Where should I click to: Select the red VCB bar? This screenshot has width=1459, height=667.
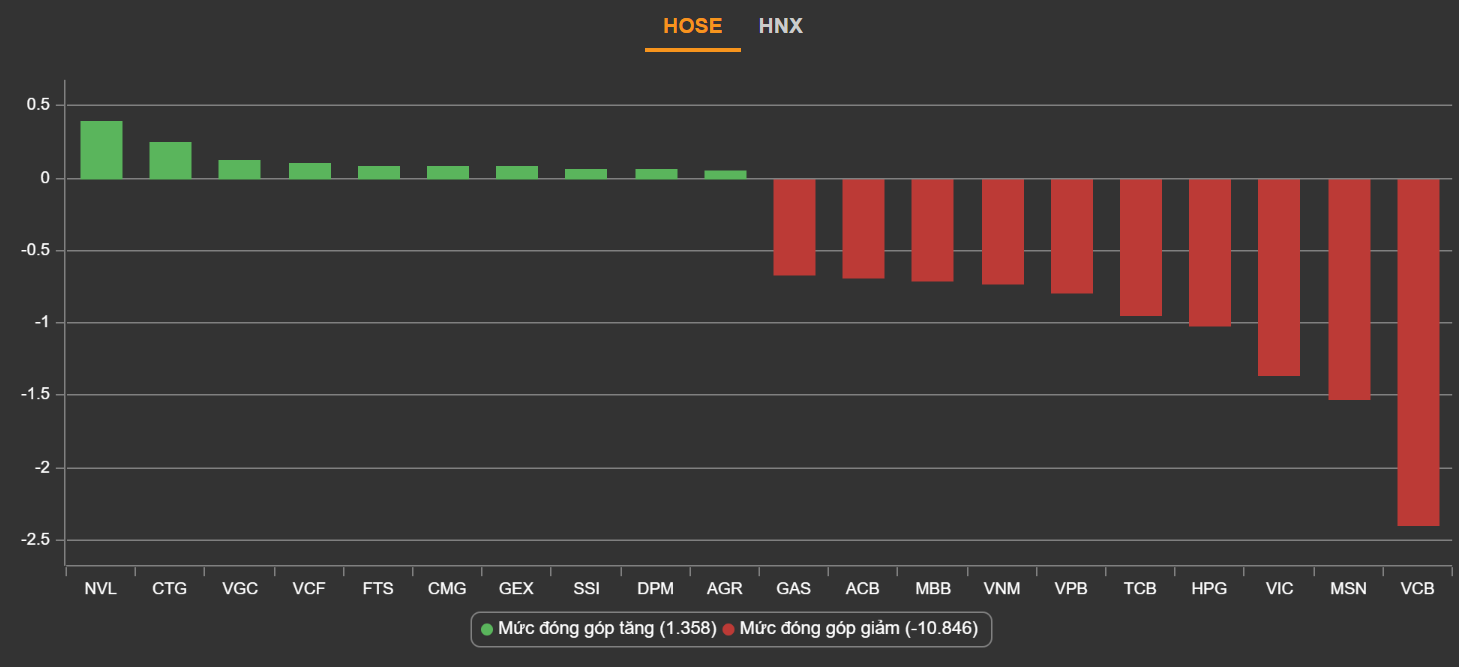[1417, 352]
